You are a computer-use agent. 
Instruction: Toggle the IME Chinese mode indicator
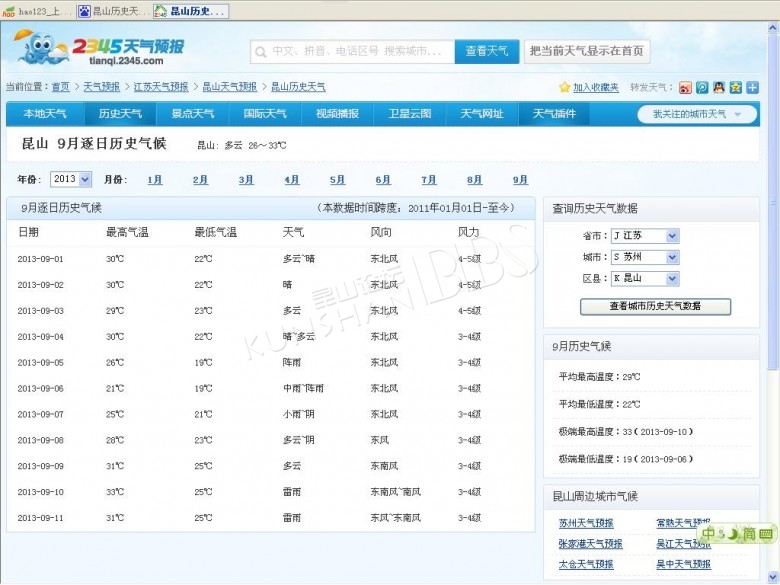[708, 535]
